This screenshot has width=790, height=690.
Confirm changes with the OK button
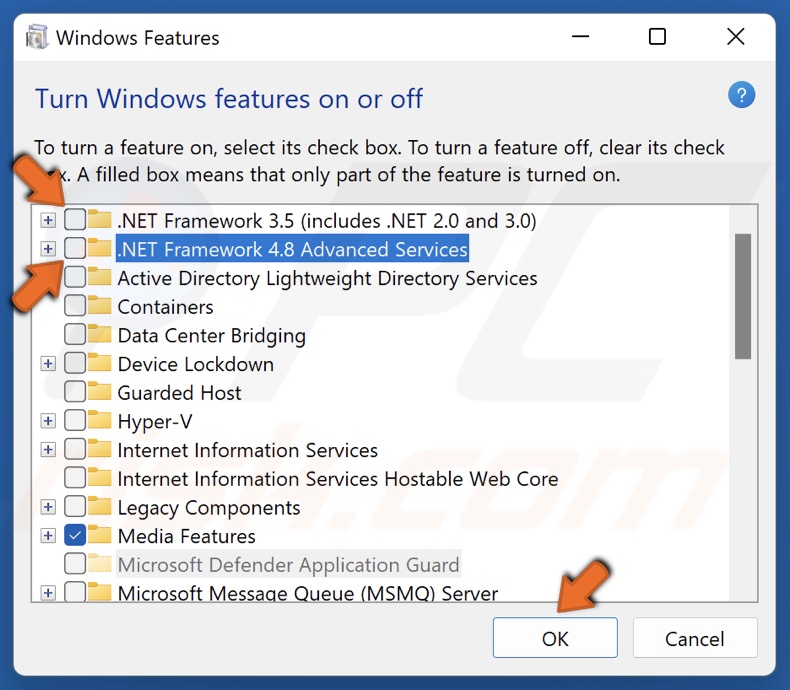tap(555, 638)
